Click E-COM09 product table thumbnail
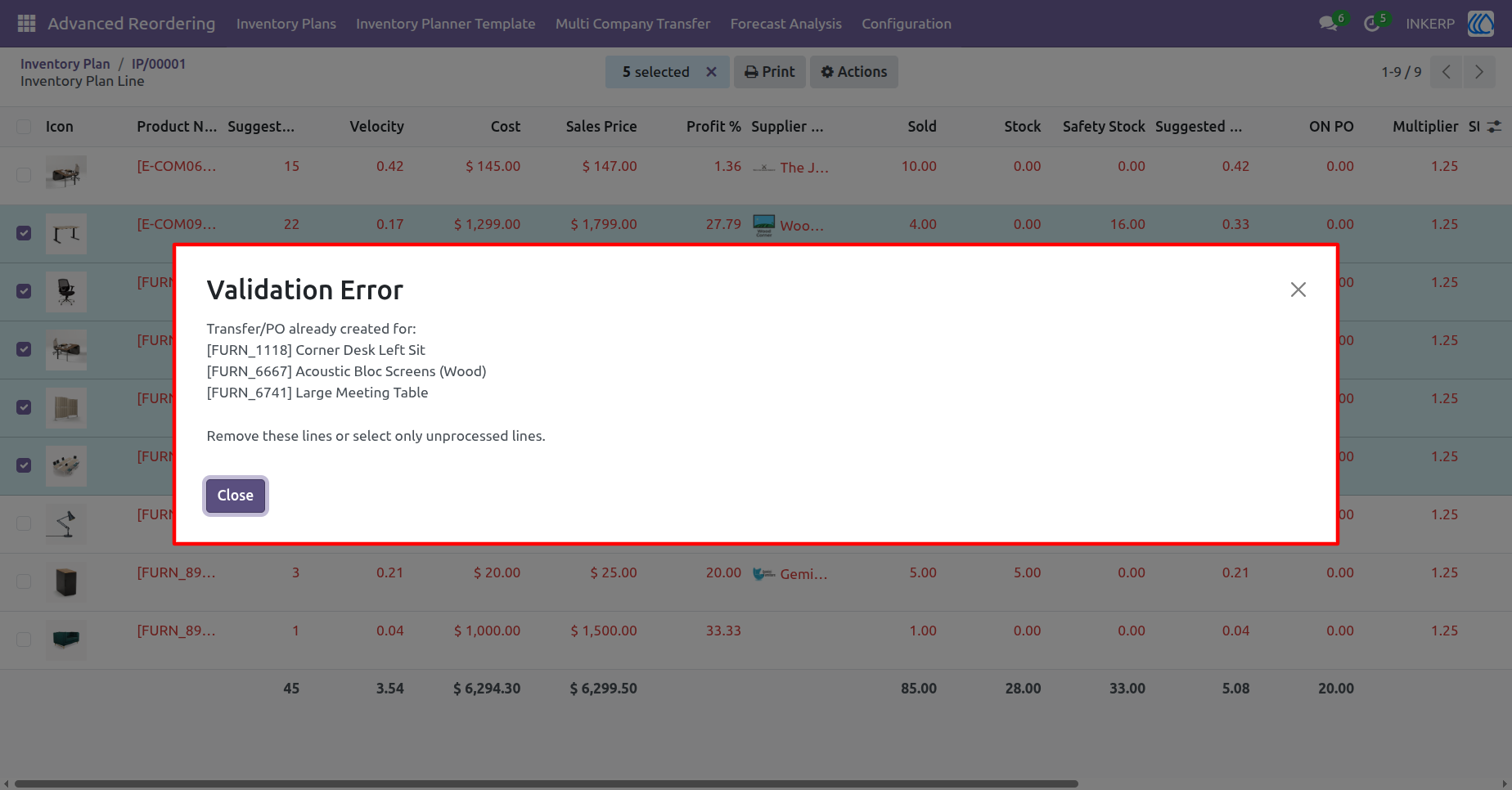The height and width of the screenshot is (790, 1512). 66,233
